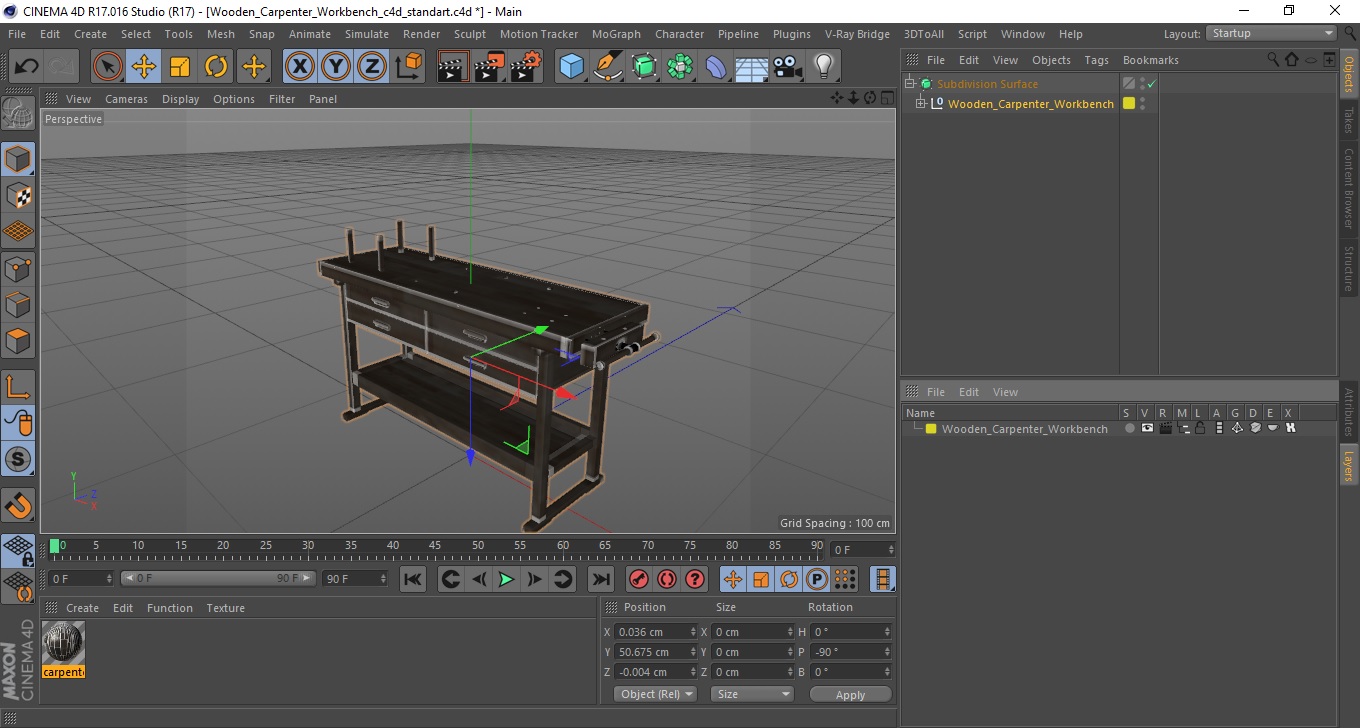
Task: Activate the Scale tool
Action: click(180, 67)
